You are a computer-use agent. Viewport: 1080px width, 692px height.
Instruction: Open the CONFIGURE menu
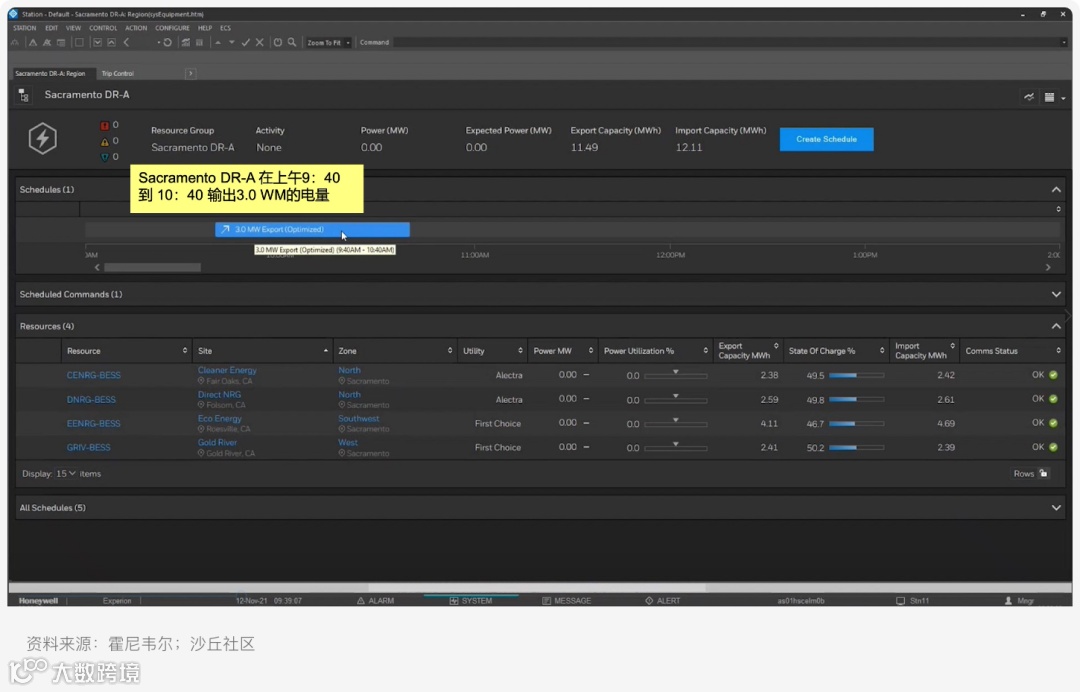[172, 28]
